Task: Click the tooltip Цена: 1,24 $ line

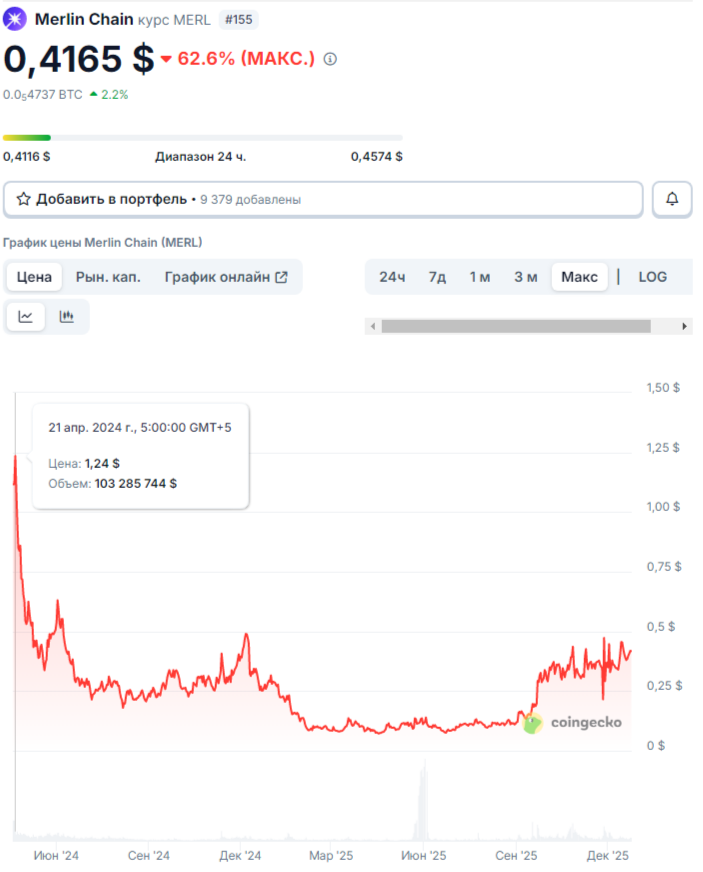Action: click(83, 463)
